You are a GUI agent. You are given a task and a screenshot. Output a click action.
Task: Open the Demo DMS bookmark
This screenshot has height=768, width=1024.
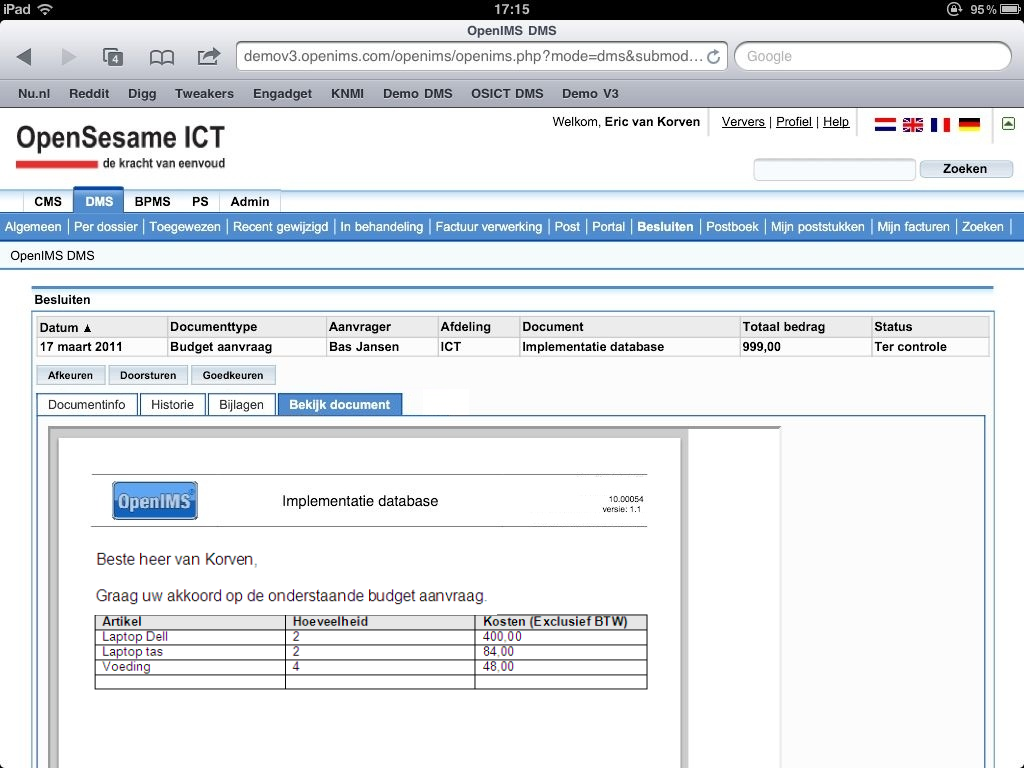417,93
